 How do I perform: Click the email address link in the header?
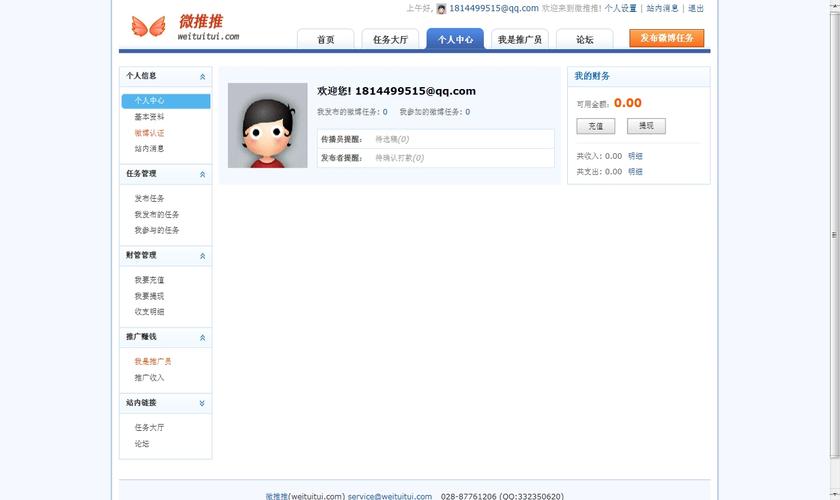pyautogui.click(x=493, y=8)
